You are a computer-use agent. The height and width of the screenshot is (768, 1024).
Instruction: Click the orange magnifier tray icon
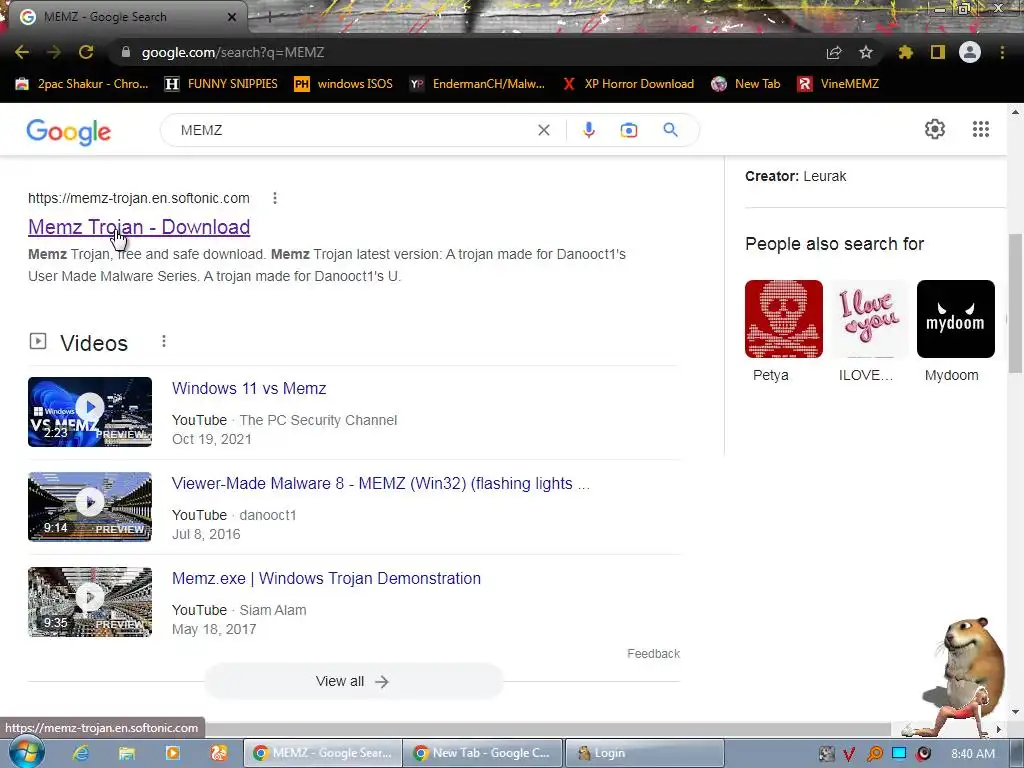click(x=874, y=754)
